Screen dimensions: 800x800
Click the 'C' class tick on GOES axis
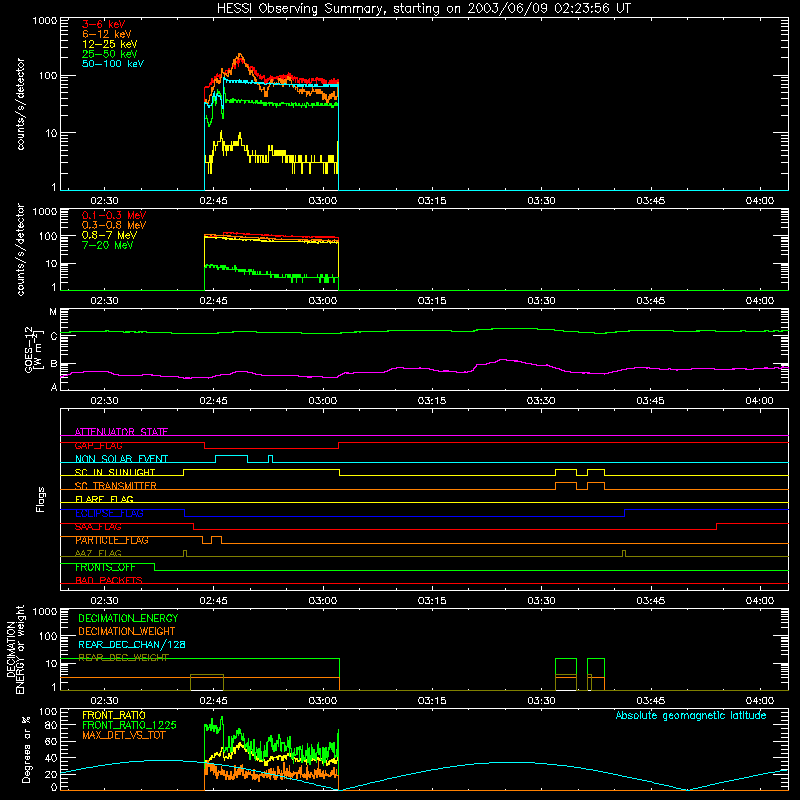[54, 336]
